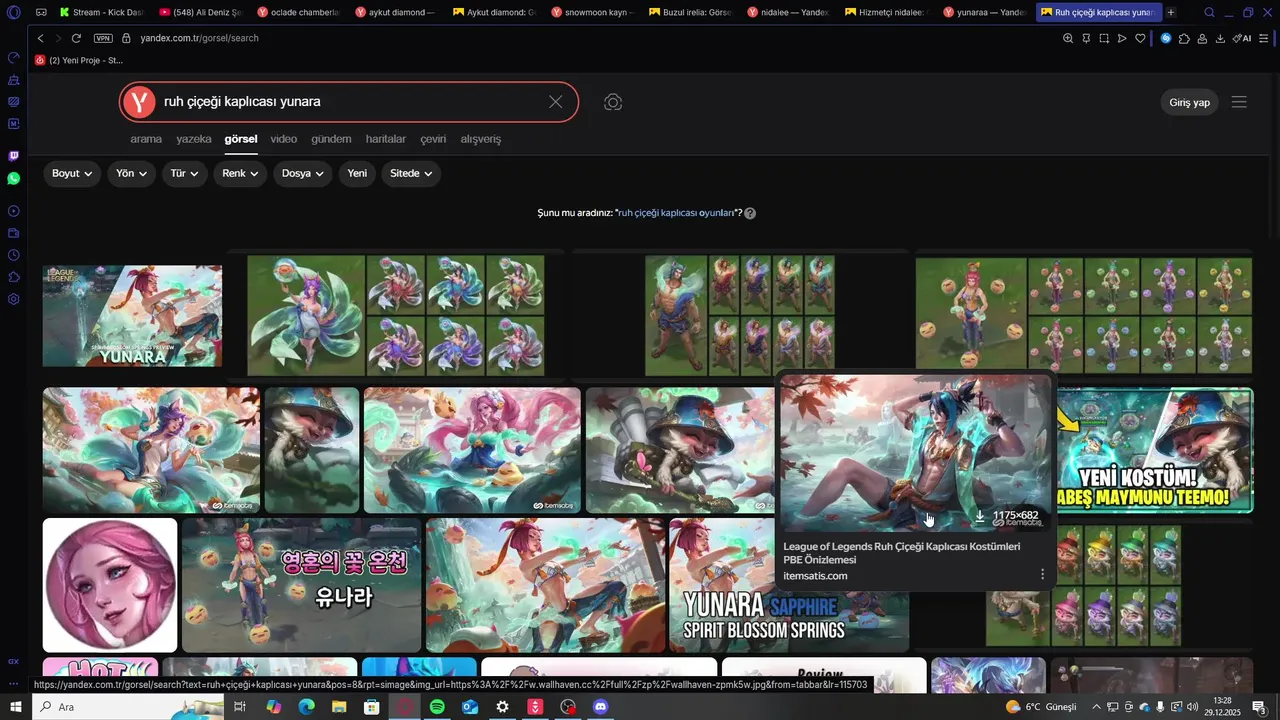Open the pink-haired circular portrait thumbnail
Screen dimensions: 1280x720
coord(110,585)
